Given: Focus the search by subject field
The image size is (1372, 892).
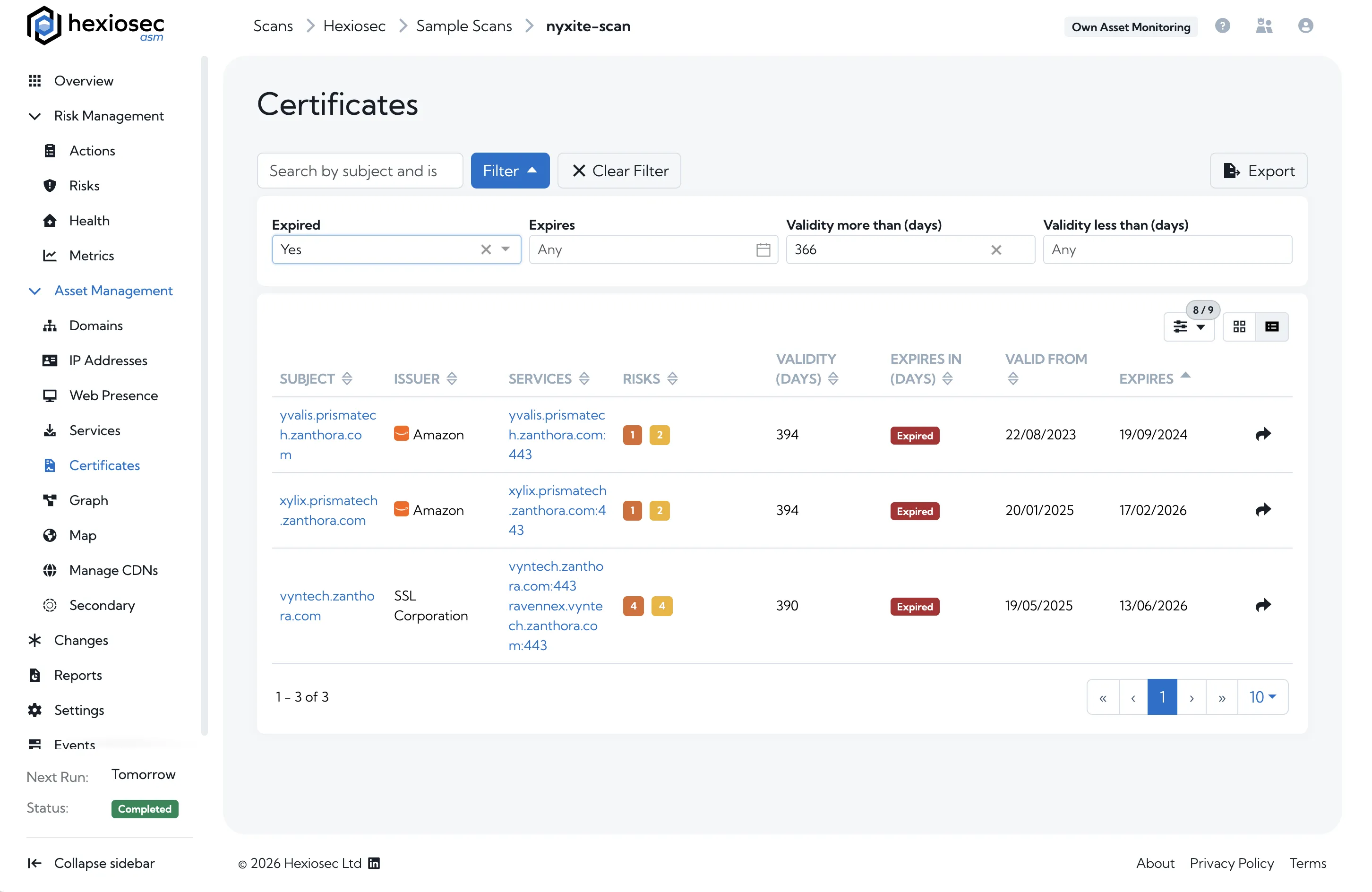Looking at the screenshot, I should tap(360, 171).
